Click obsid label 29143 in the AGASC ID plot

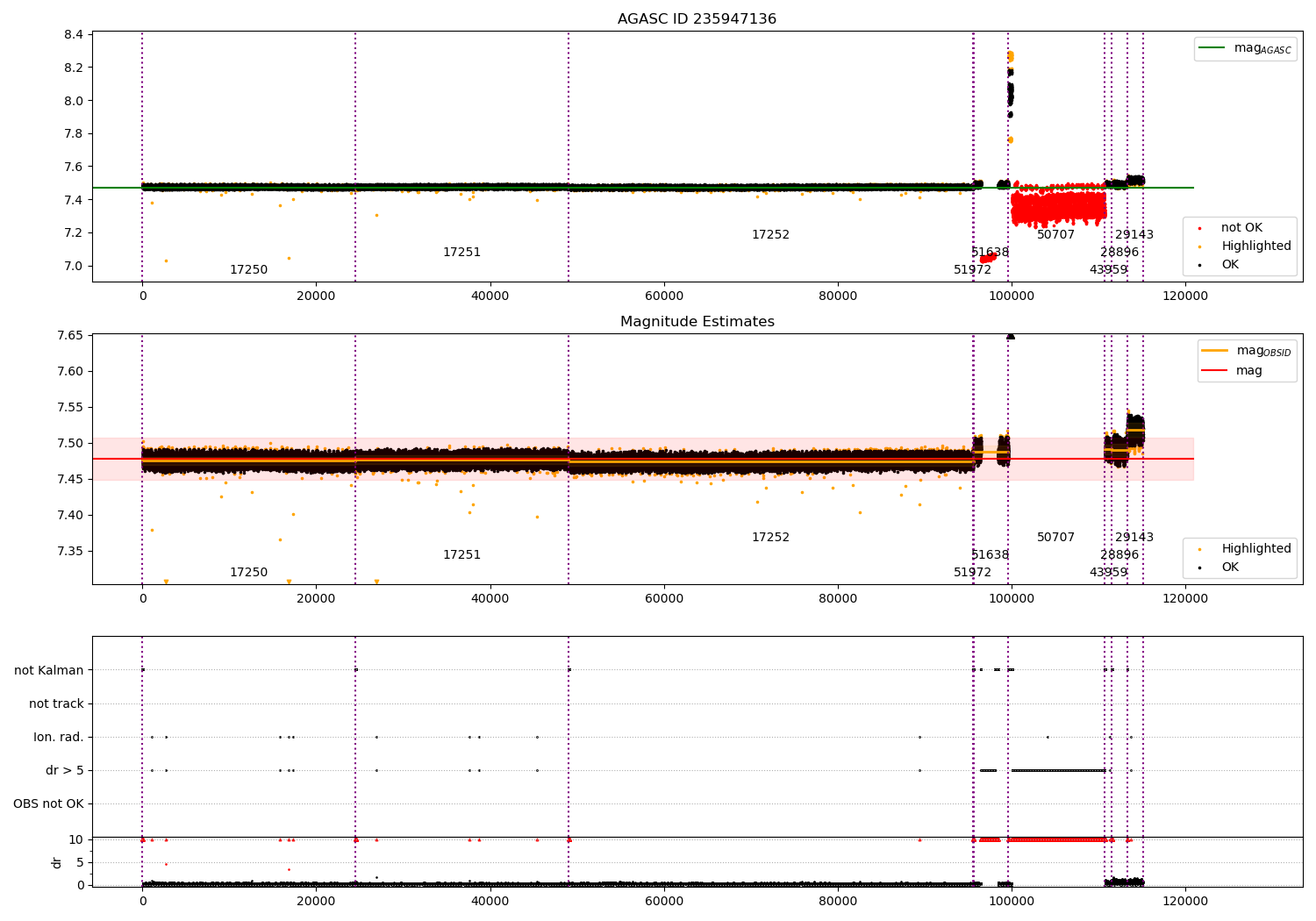pos(1134,235)
